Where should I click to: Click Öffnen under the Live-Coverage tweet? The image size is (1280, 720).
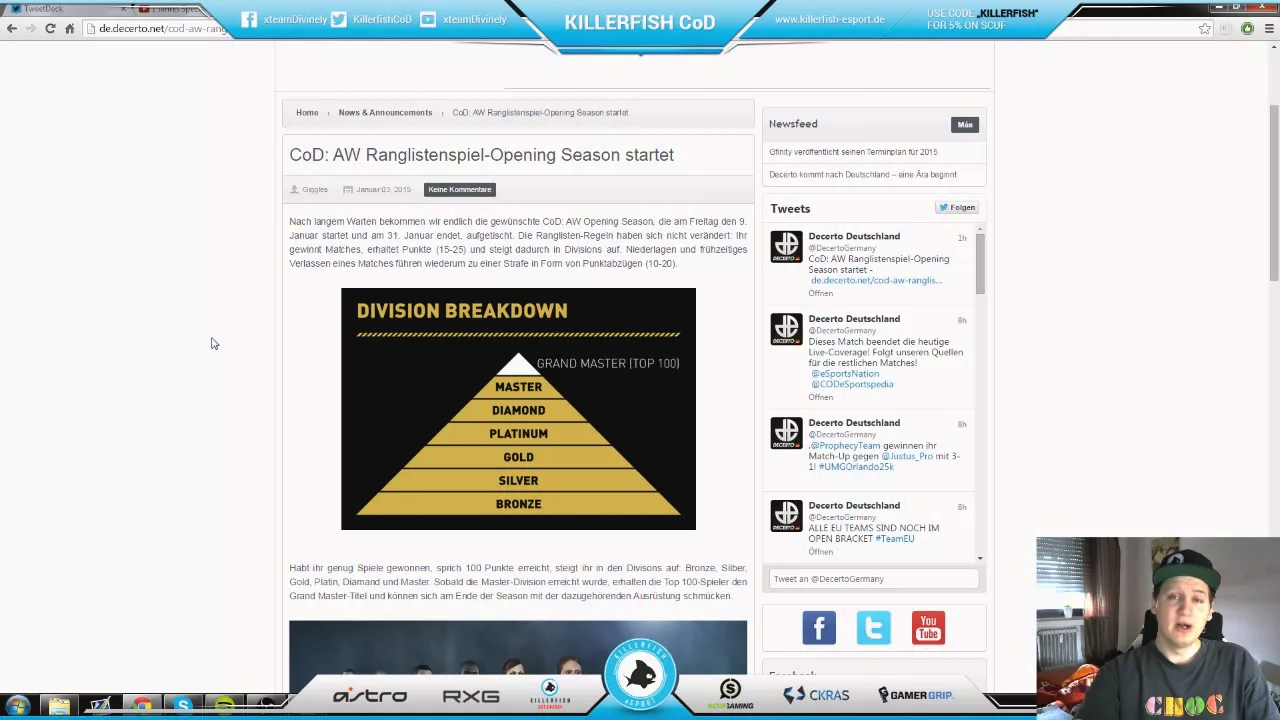point(820,397)
